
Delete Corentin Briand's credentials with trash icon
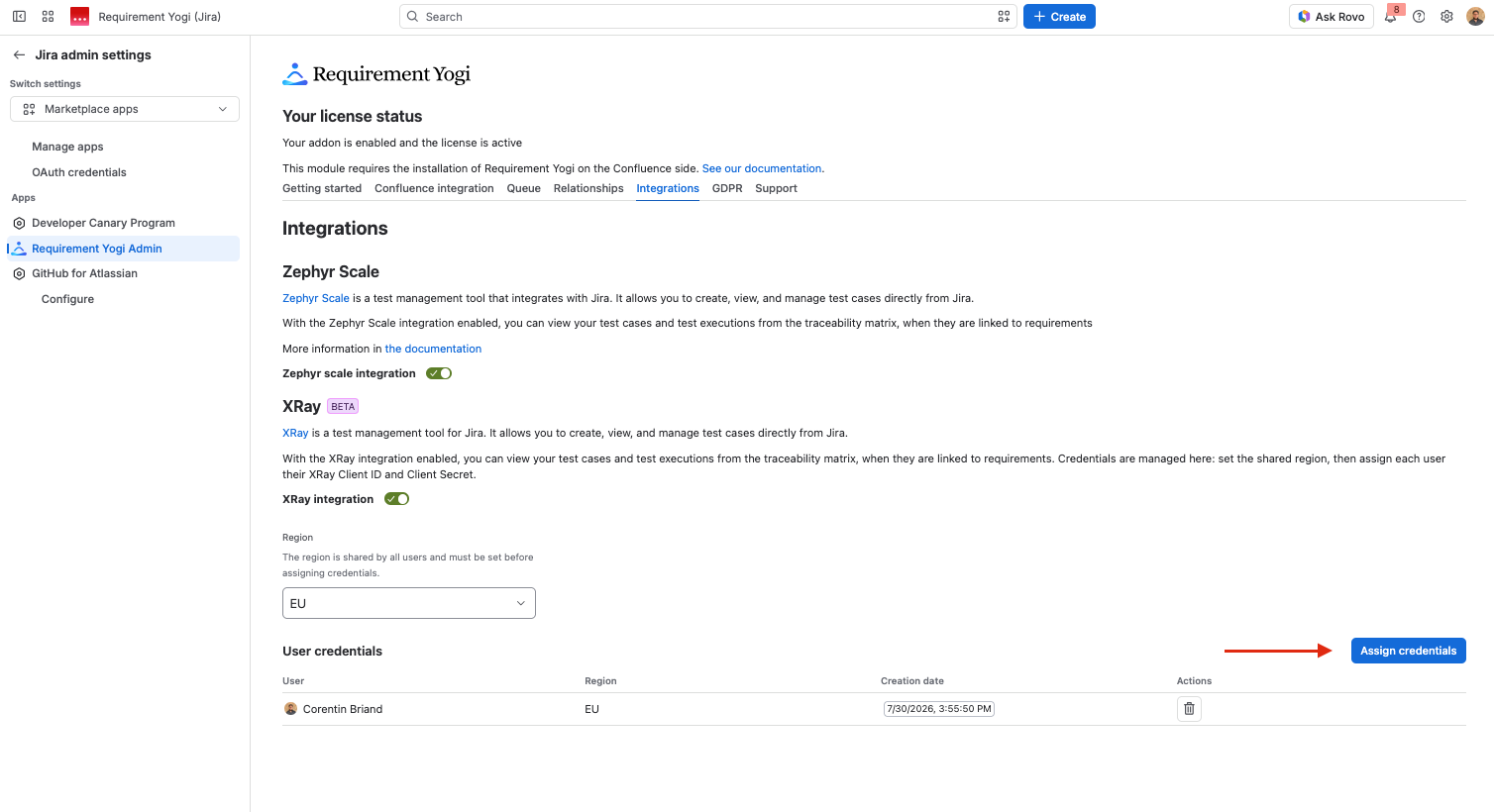tap(1189, 709)
